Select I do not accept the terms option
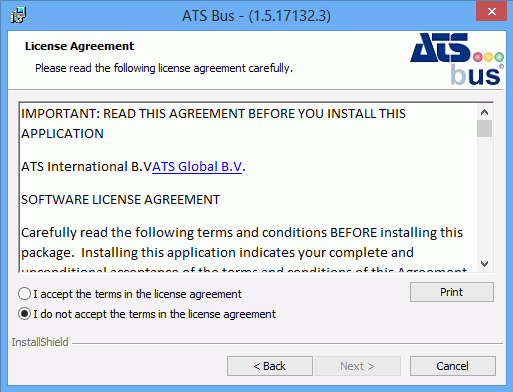Viewport: 513px width, 392px height. coord(24,314)
